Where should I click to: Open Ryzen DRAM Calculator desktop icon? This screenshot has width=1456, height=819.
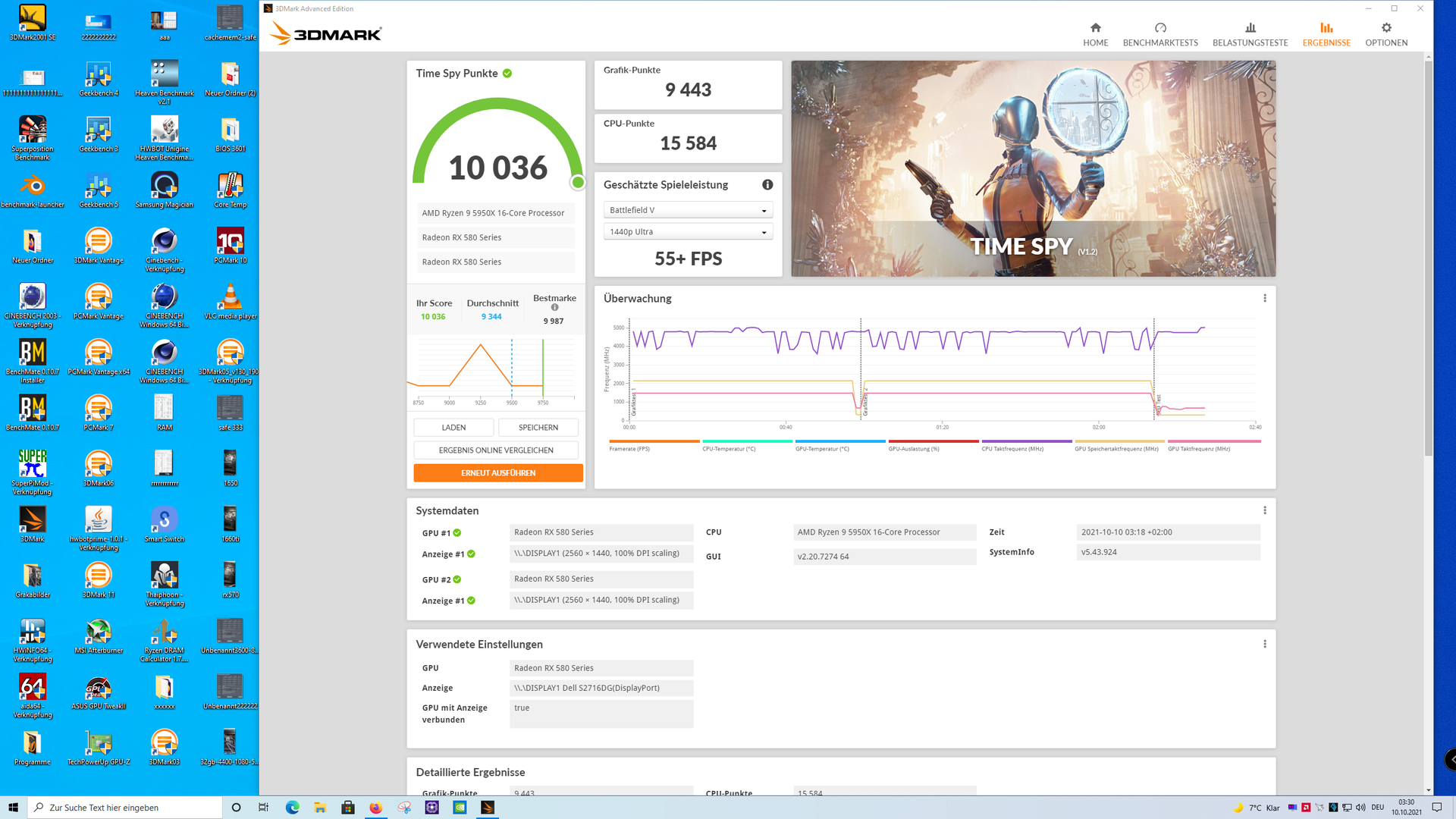(165, 640)
